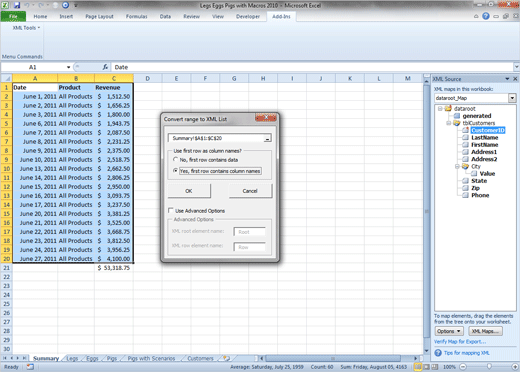The width and height of the screenshot is (520, 372).
Task: Close the Convert range to XML List dialog
Action: [x=266, y=117]
